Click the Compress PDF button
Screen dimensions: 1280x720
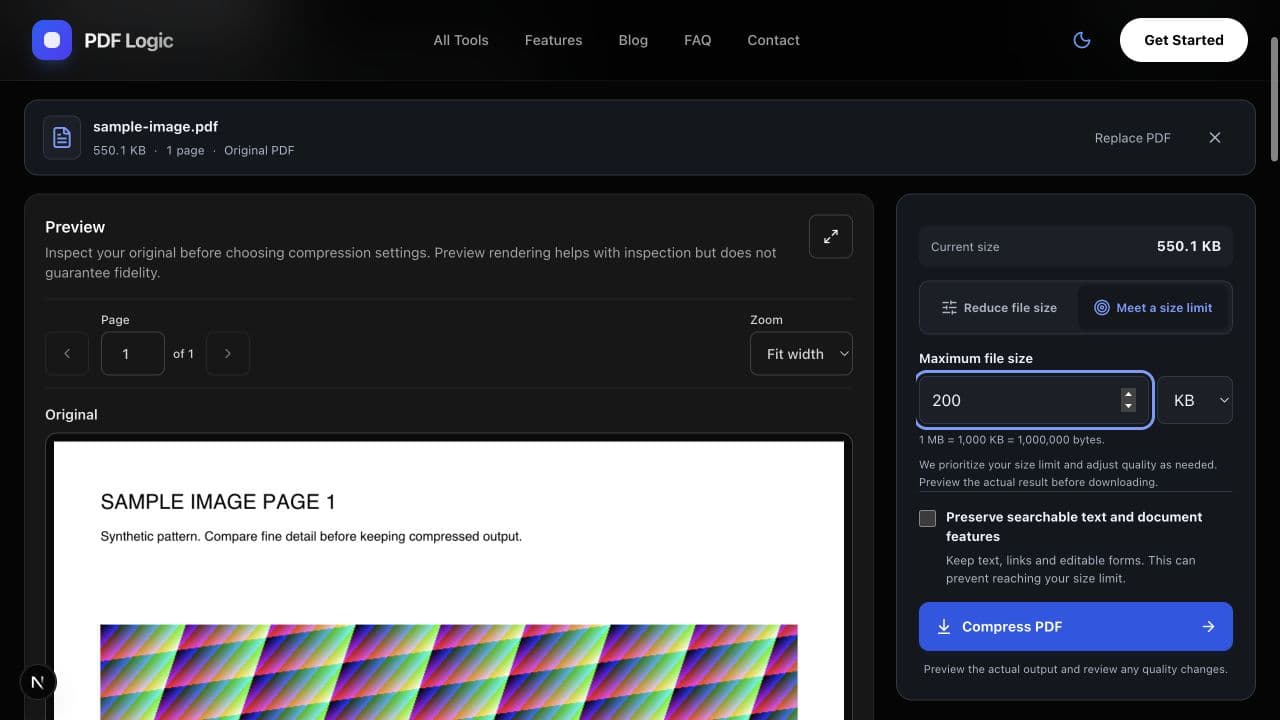[1076, 627]
